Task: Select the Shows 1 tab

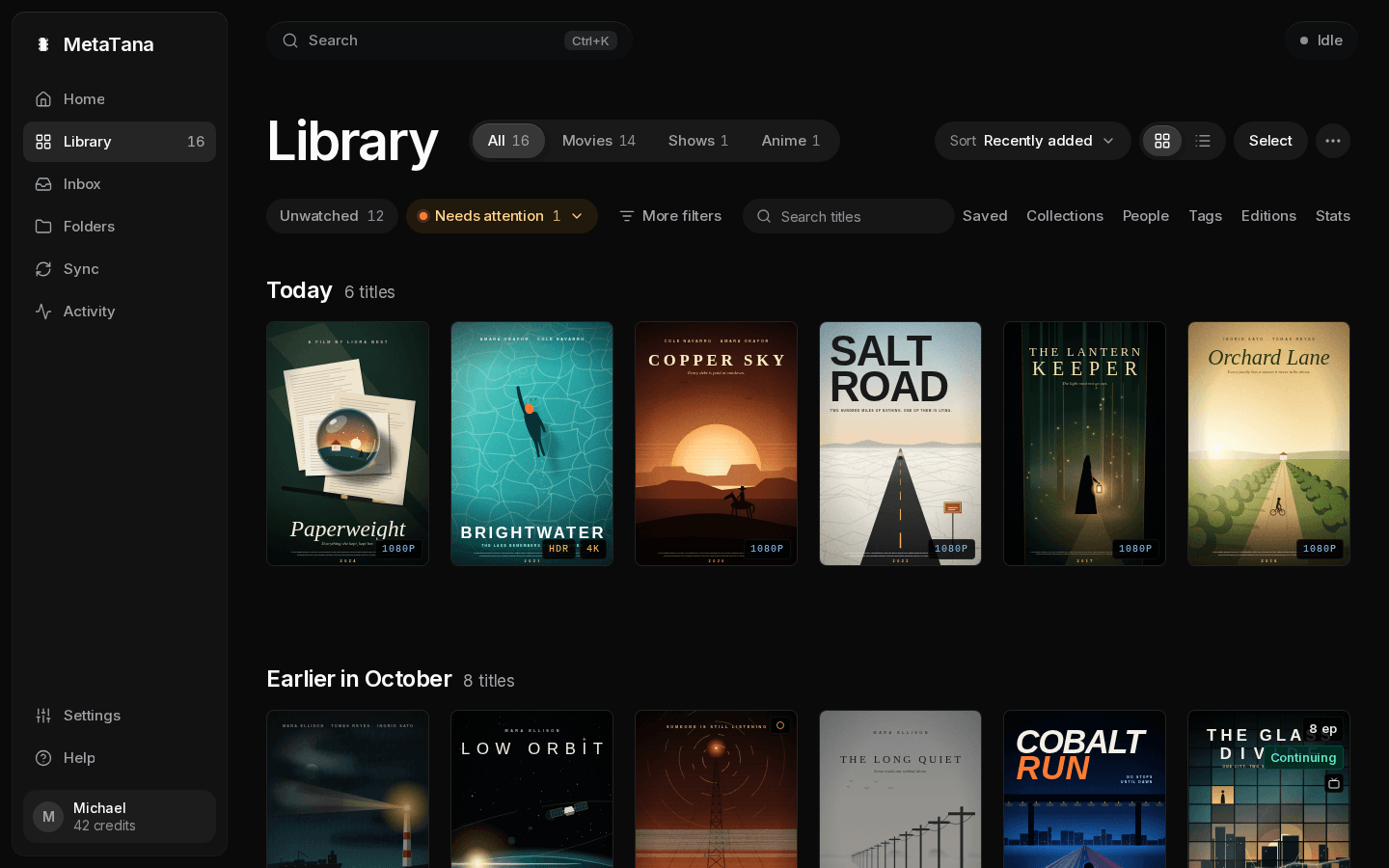Action: (x=698, y=141)
